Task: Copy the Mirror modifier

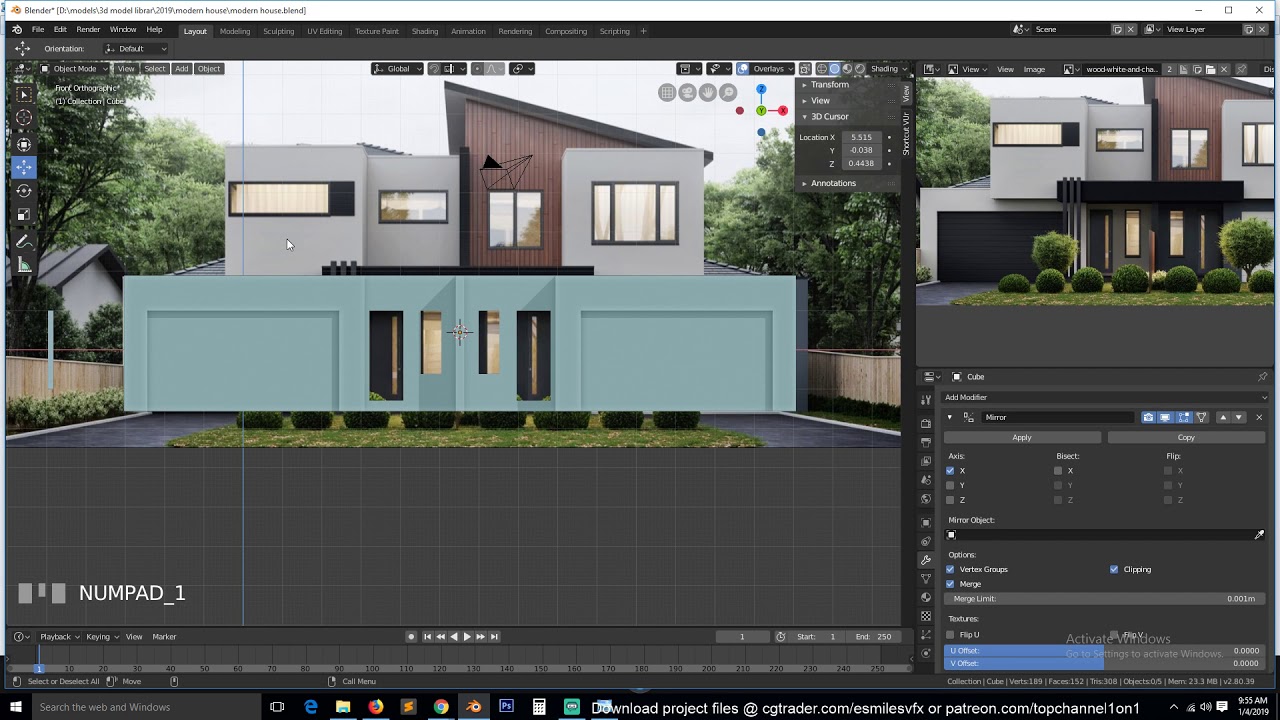Action: click(x=1186, y=438)
